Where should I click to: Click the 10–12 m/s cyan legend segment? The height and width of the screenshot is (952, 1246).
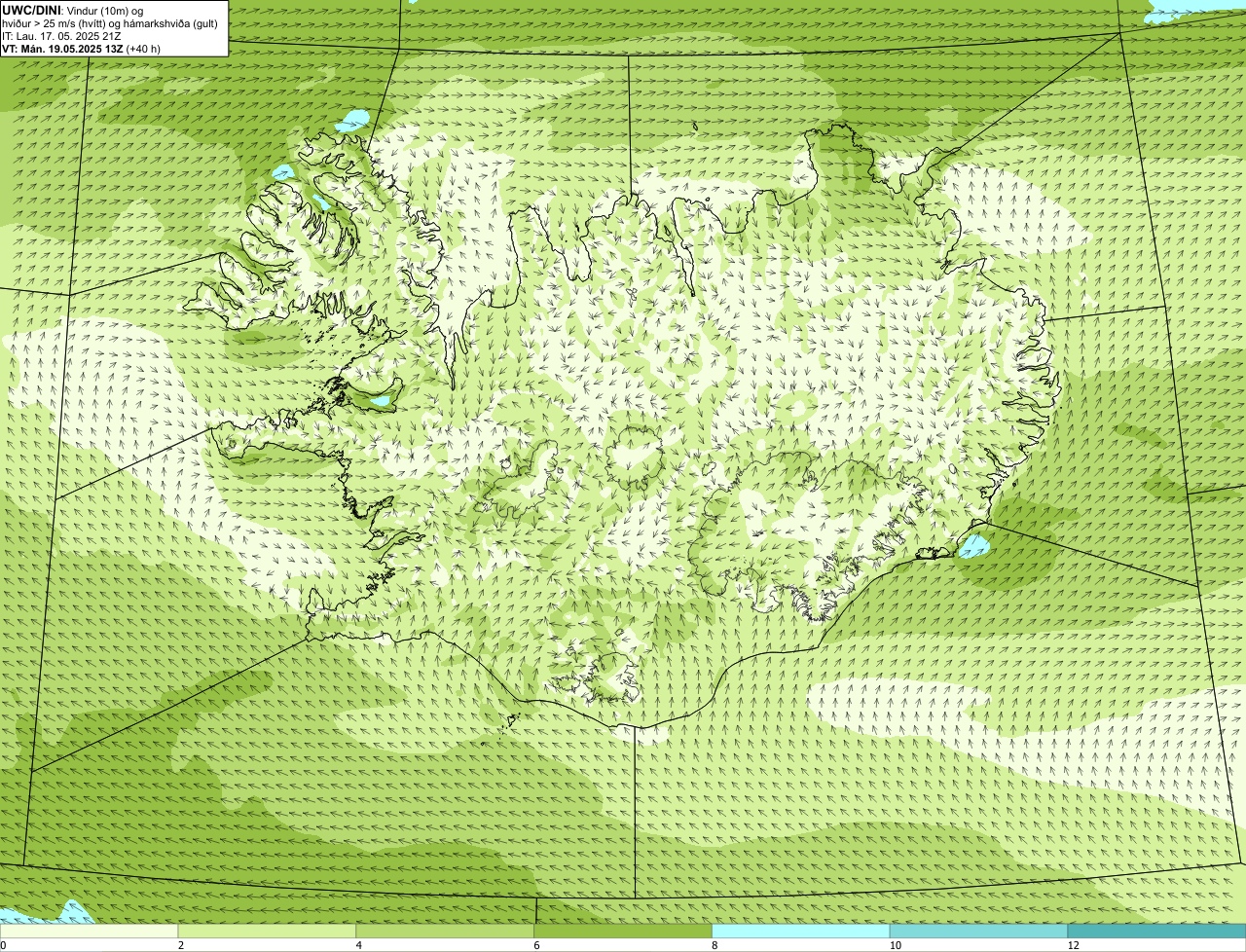pyautogui.click(x=979, y=931)
